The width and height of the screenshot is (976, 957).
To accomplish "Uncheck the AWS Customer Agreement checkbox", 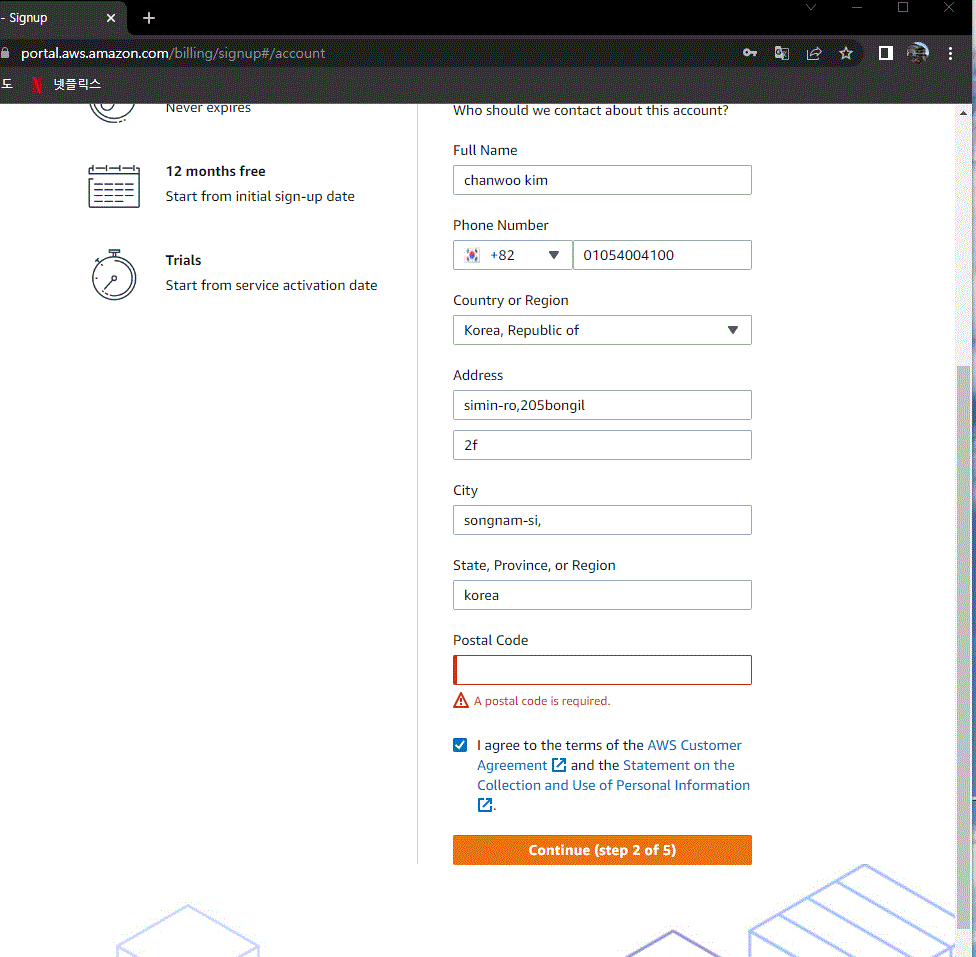I will tap(459, 745).
